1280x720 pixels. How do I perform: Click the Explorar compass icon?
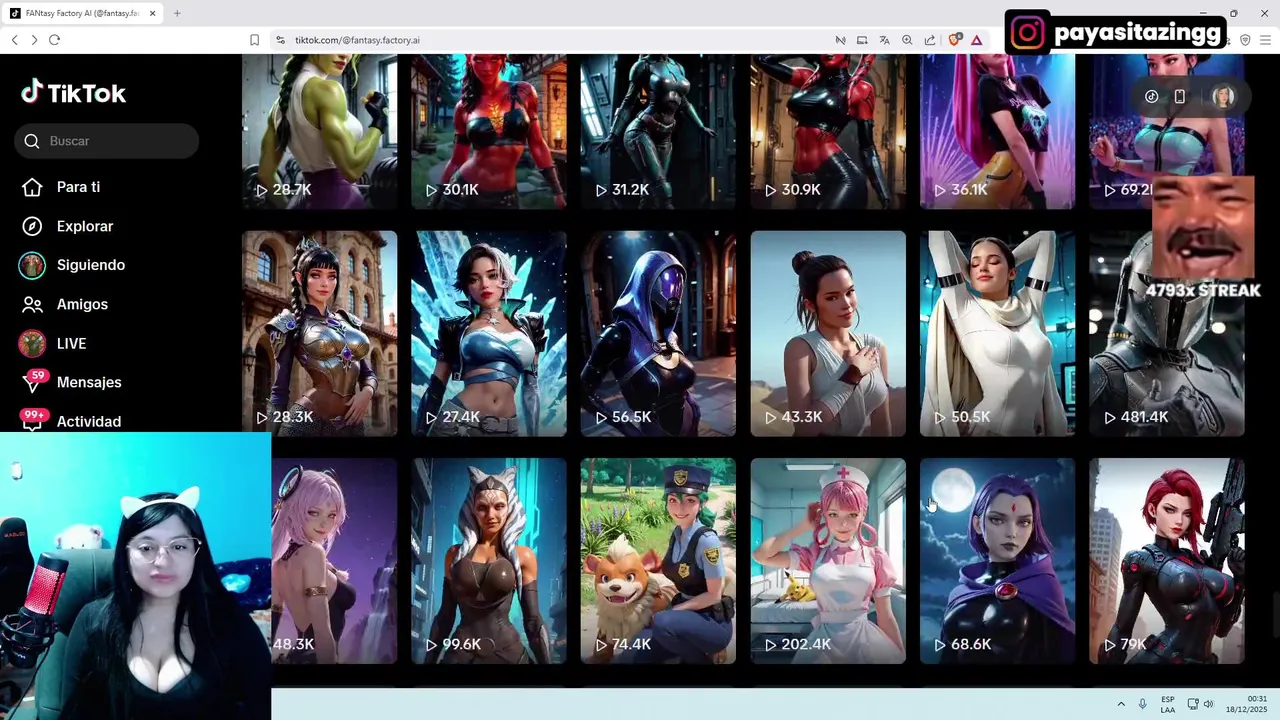pos(32,226)
